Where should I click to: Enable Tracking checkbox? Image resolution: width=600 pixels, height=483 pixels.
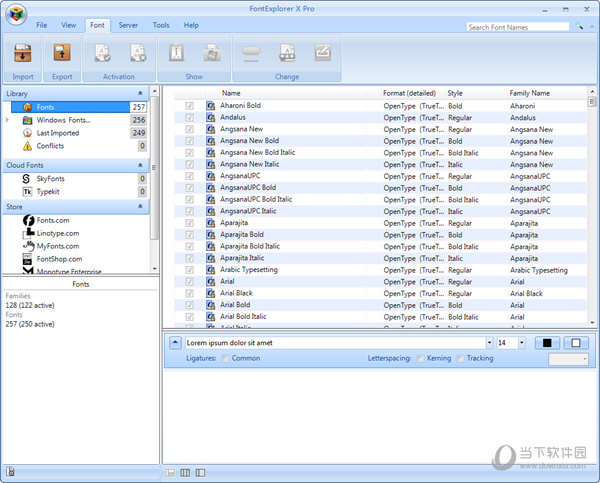tap(460, 358)
